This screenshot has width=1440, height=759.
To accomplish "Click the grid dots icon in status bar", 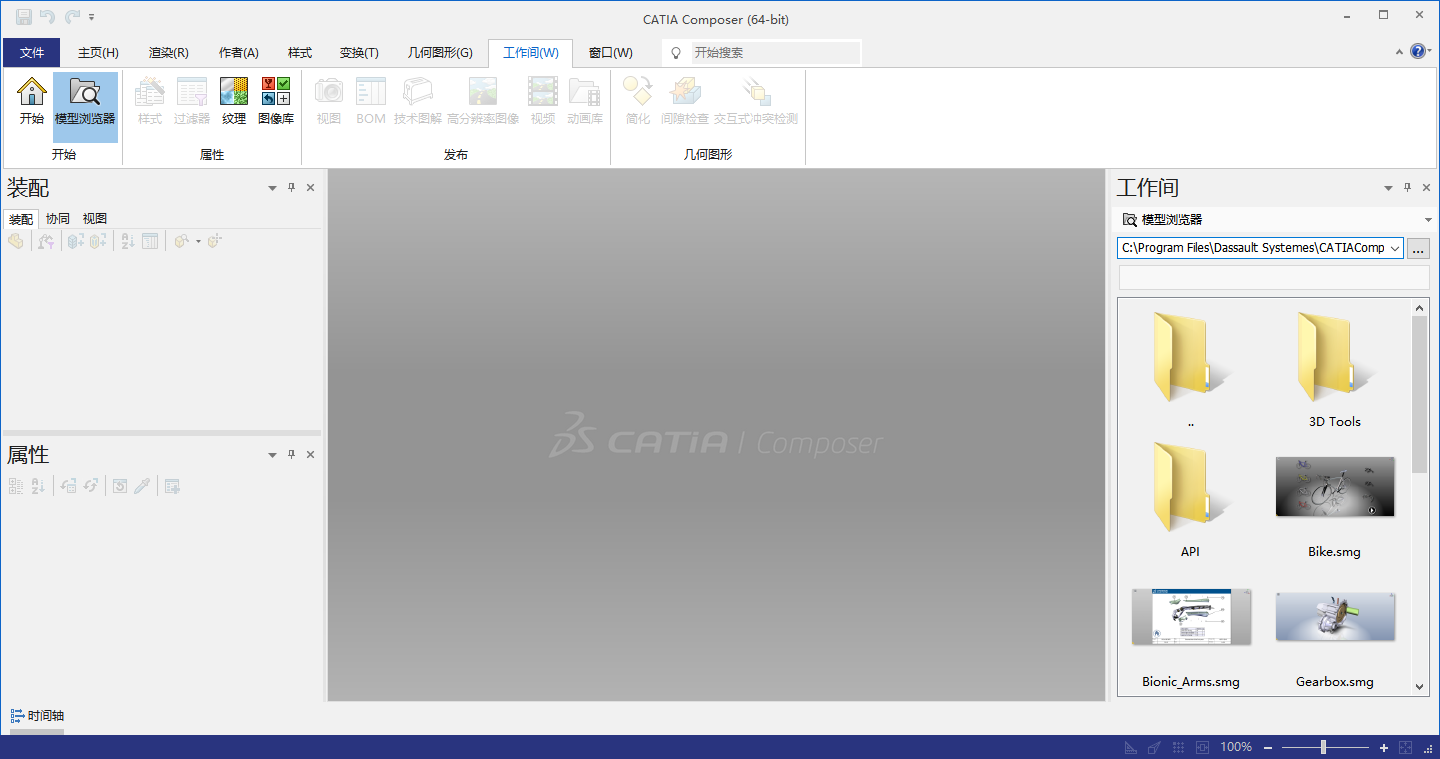I will 1179,747.
